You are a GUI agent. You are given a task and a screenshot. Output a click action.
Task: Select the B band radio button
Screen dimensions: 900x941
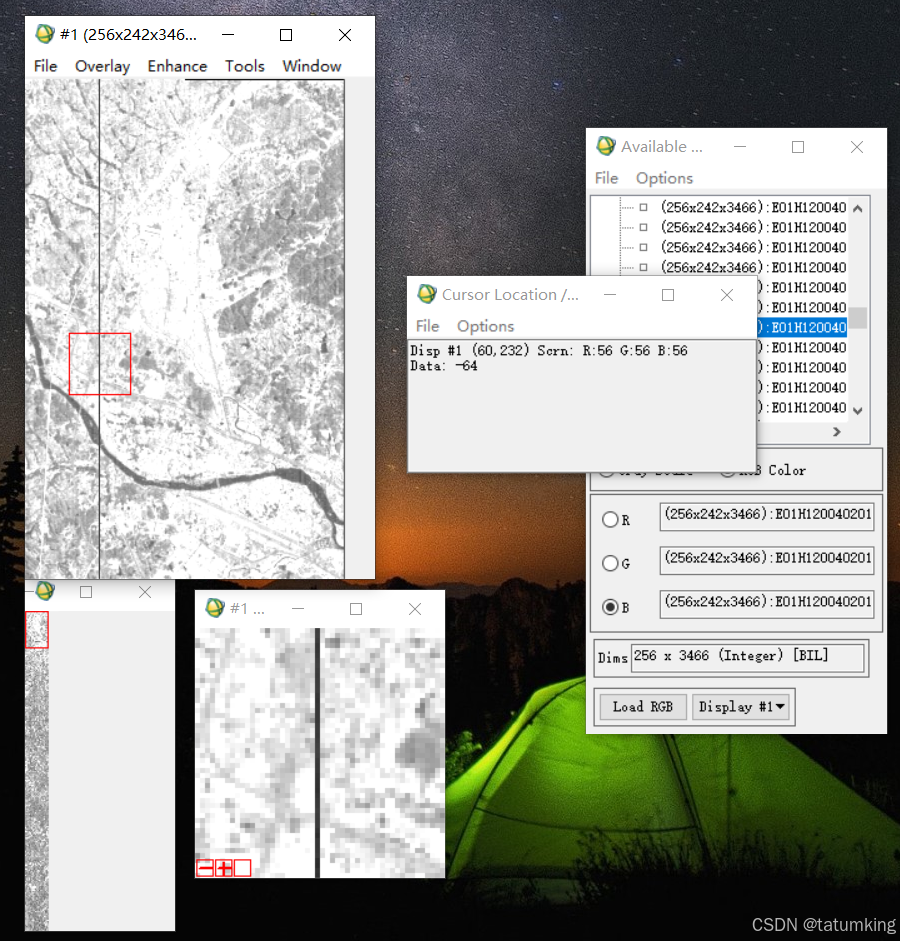[610, 607]
